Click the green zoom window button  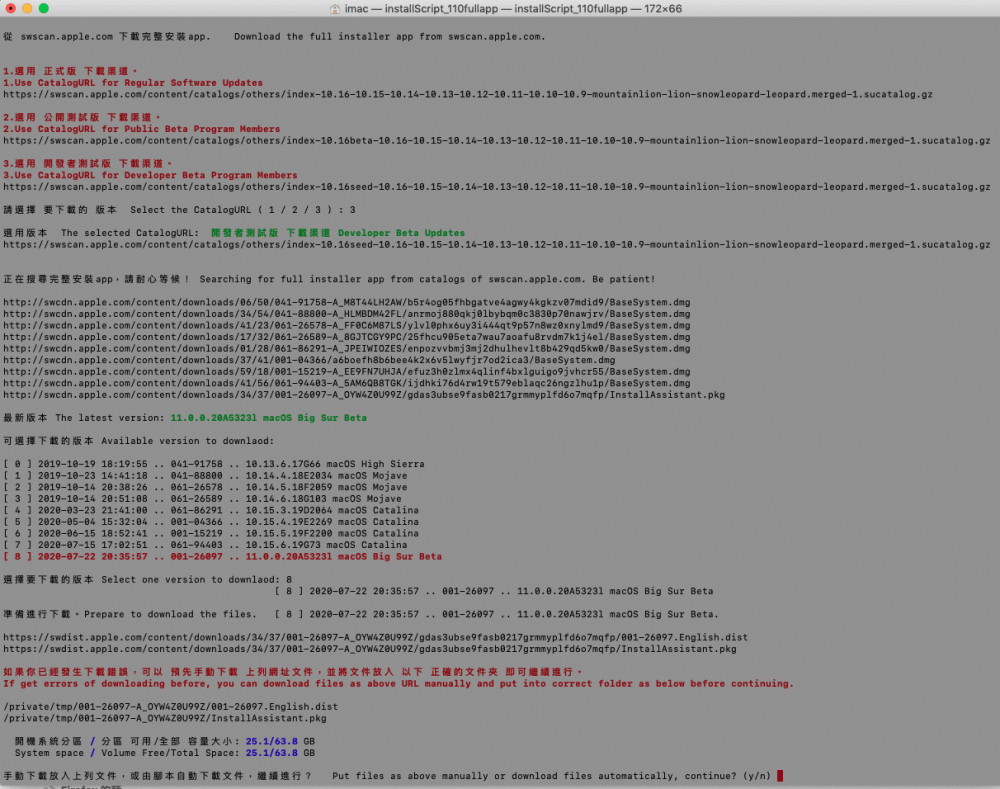[x=43, y=8]
